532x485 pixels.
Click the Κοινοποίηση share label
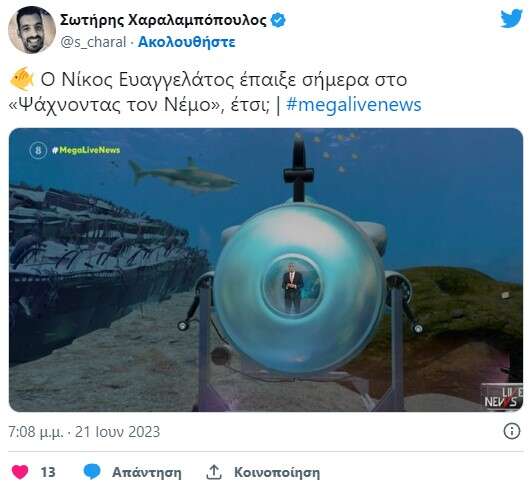[x=277, y=472]
